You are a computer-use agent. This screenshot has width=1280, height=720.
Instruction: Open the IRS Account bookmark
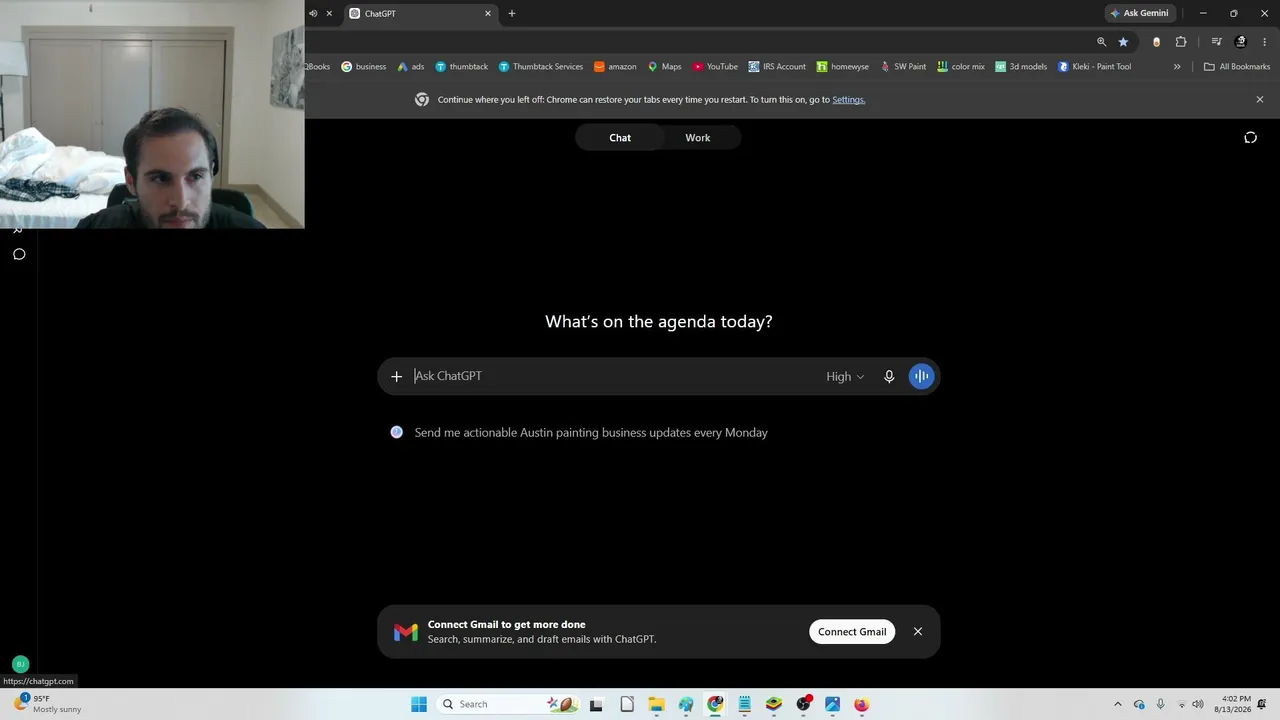[x=777, y=67]
